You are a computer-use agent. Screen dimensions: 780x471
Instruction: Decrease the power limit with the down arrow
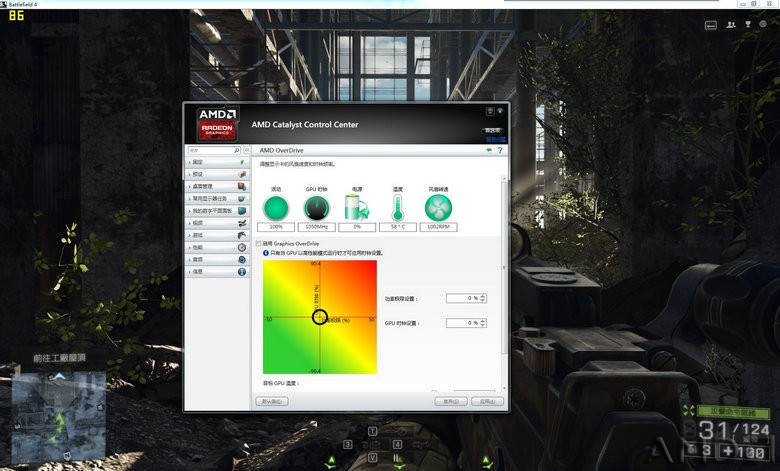483,301
